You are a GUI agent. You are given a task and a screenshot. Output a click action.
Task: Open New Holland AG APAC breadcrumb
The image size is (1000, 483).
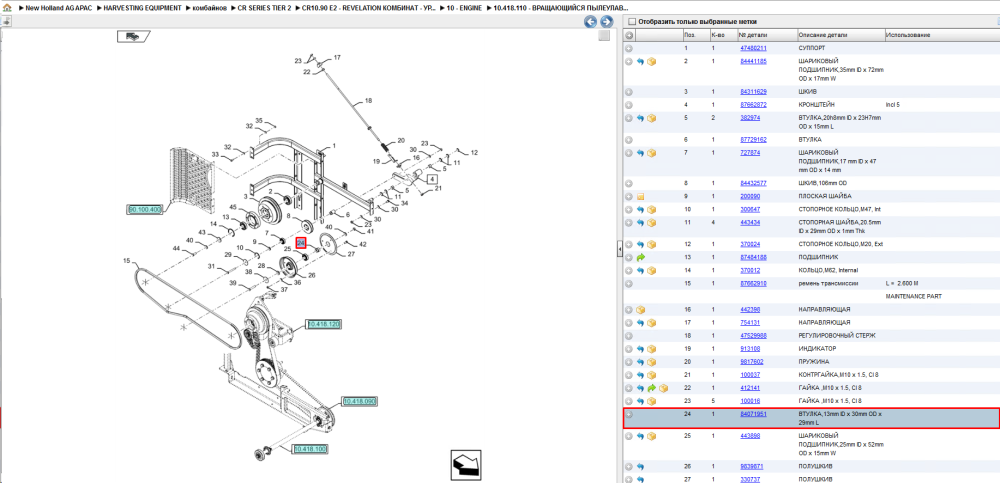click(x=57, y=10)
